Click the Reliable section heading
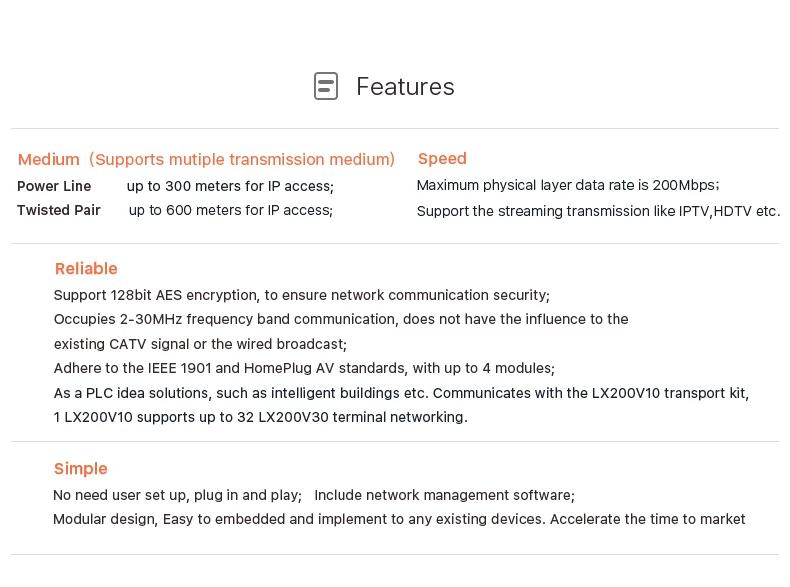The width and height of the screenshot is (790, 587). [86, 269]
